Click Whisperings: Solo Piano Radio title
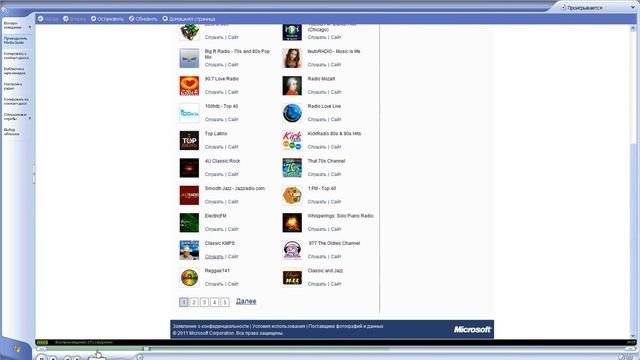Image resolution: width=640 pixels, height=360 pixels. click(340, 216)
